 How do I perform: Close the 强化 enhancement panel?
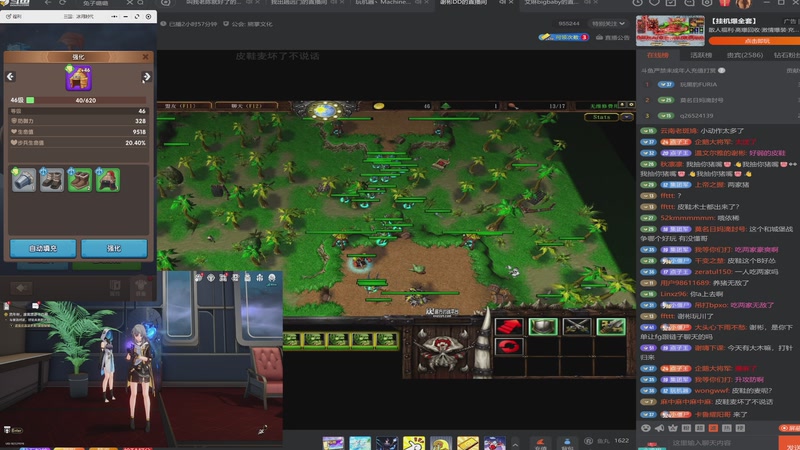(145, 57)
